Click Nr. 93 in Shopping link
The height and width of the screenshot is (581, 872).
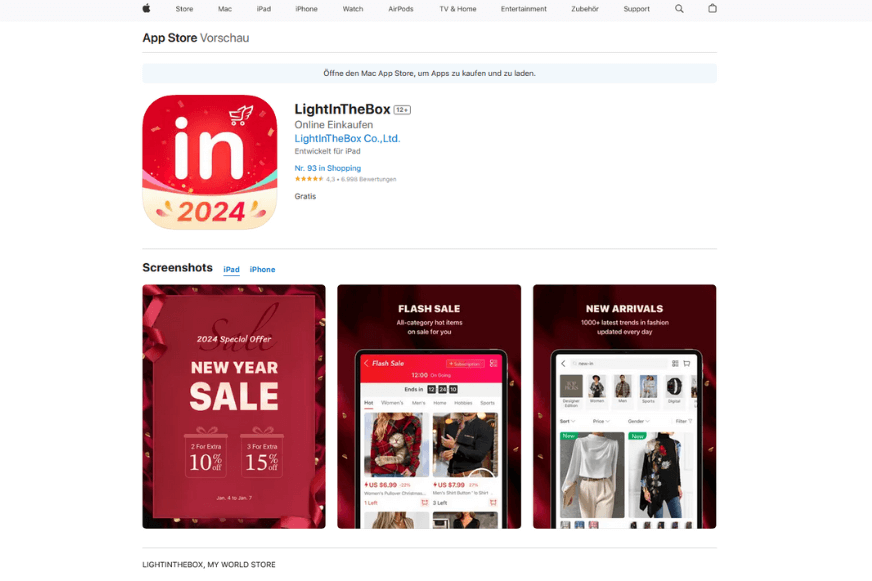tap(328, 168)
